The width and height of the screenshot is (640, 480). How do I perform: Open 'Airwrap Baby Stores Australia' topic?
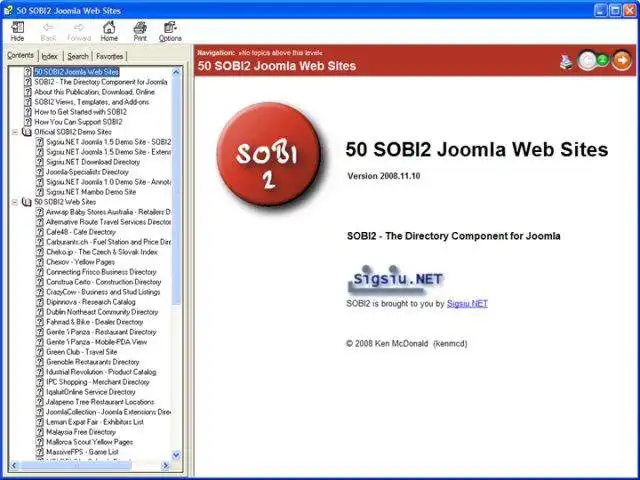[x=108, y=212]
